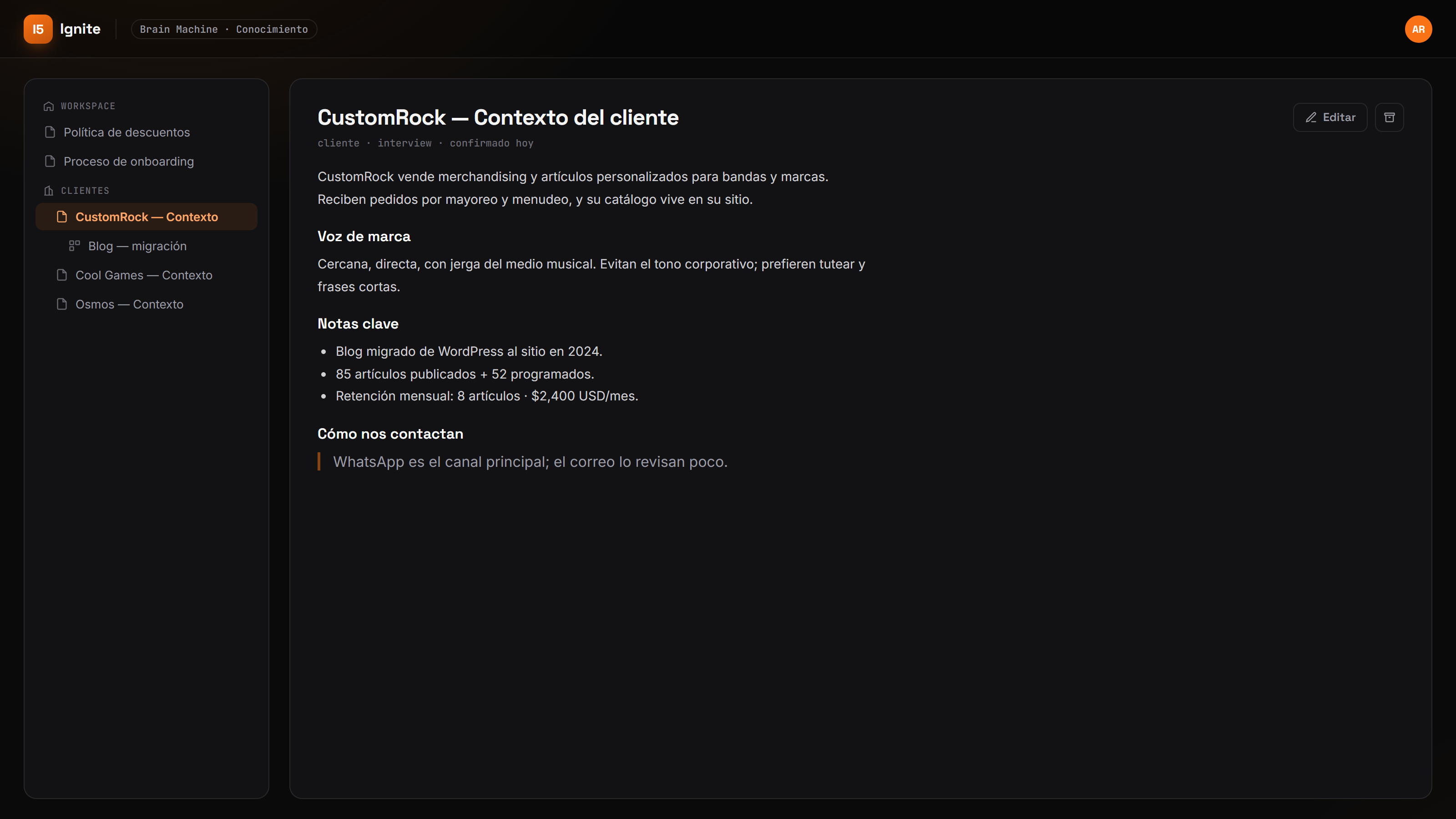The image size is (1456, 819).
Task: Click the document icon for CustomRock — Contexto
Action: (61, 217)
